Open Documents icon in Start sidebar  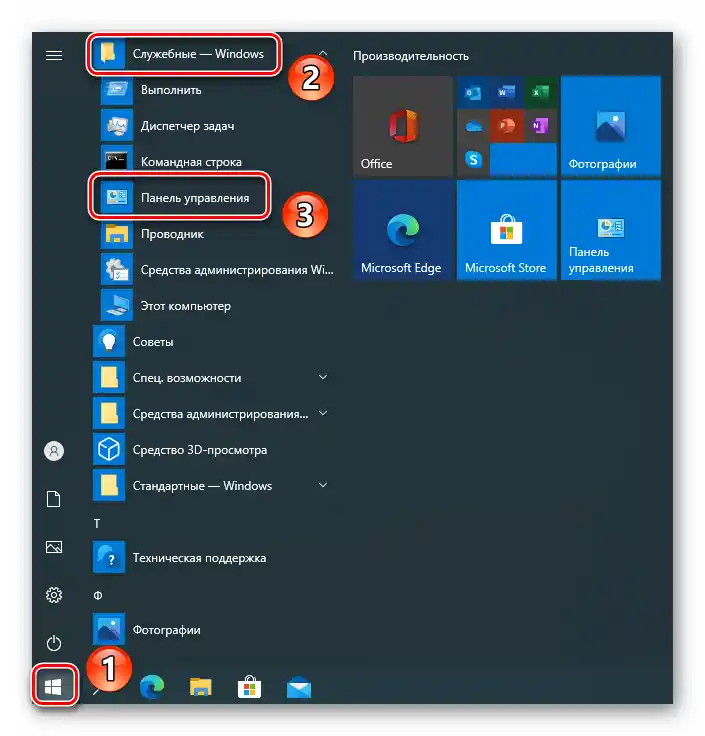click(54, 499)
